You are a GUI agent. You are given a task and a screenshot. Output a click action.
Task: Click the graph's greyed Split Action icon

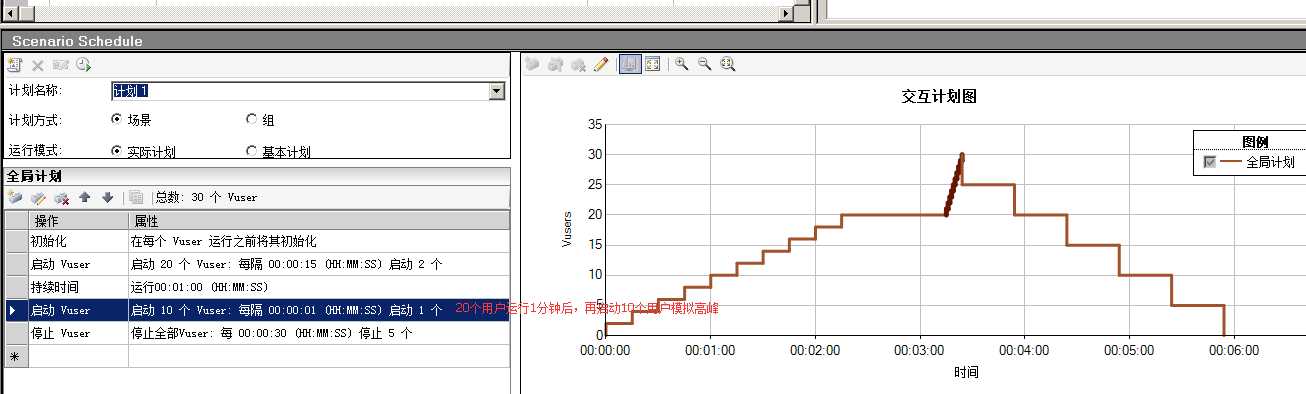click(555, 64)
